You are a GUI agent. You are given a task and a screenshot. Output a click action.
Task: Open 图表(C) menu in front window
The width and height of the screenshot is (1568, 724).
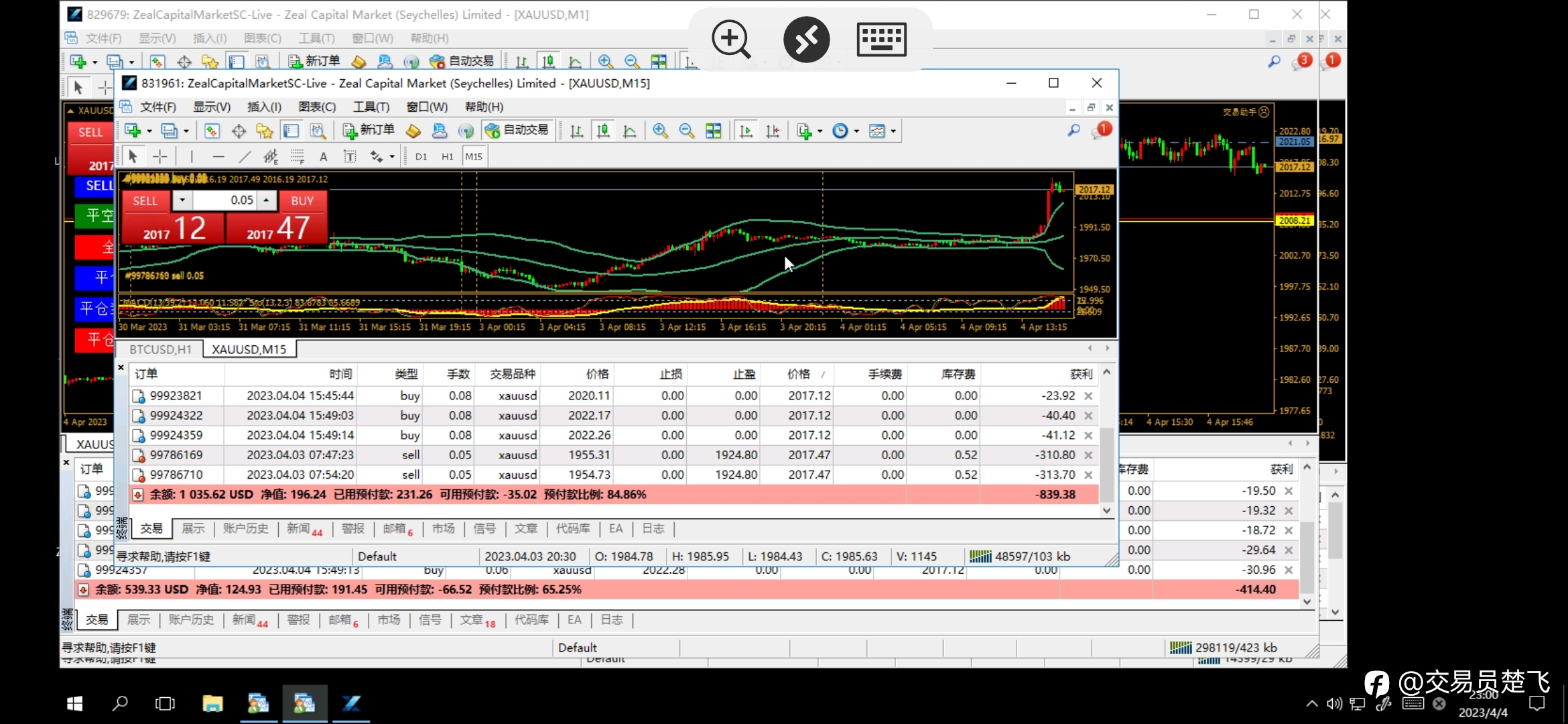point(317,107)
